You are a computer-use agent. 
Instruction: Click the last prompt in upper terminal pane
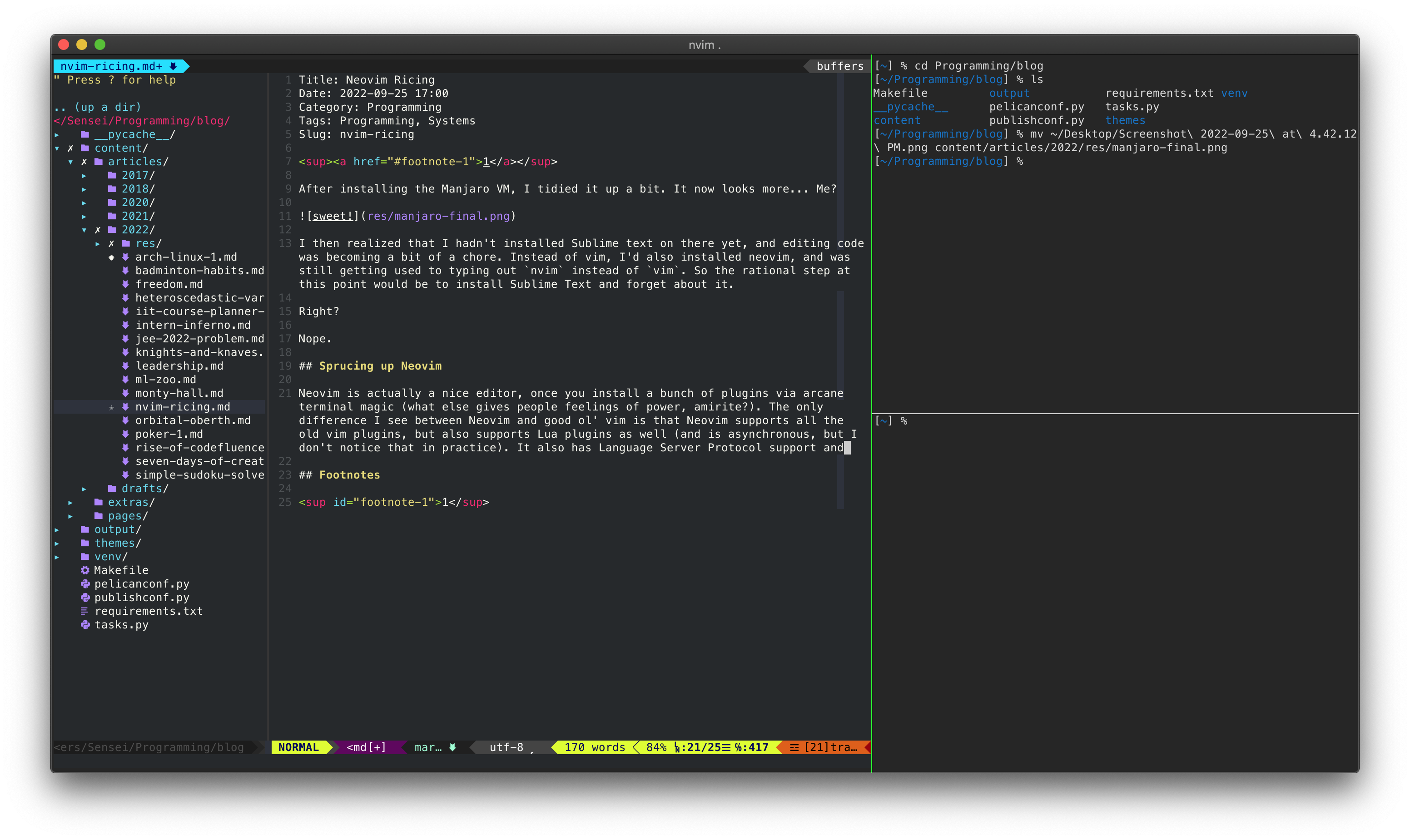(948, 161)
